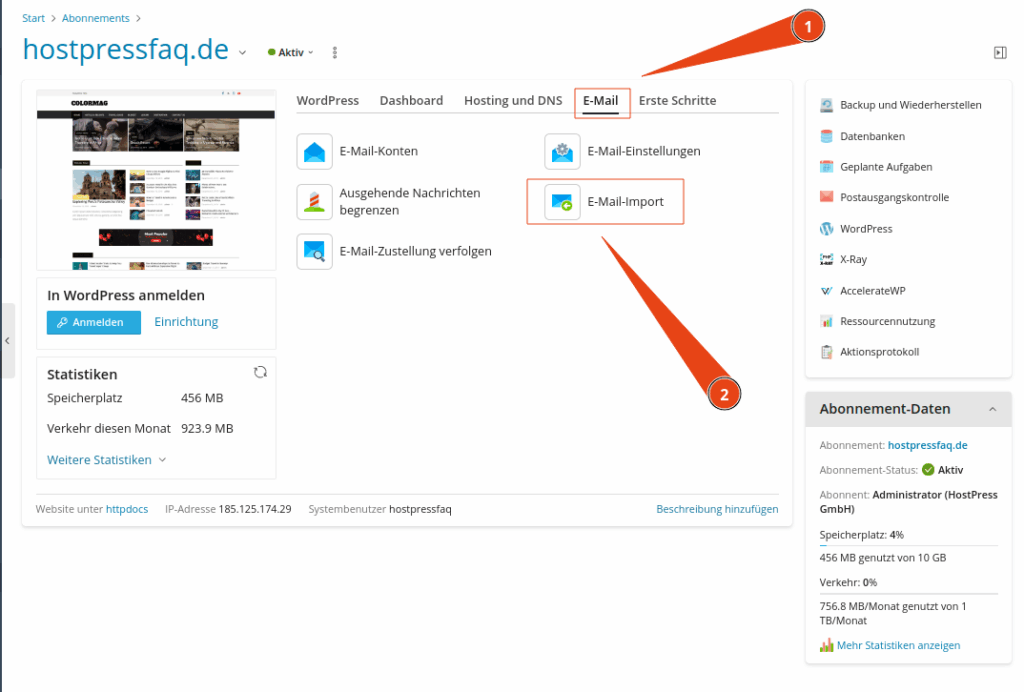Click the WordPress logo icon in sidebar
Screen dimensions: 1024x692
point(826,229)
